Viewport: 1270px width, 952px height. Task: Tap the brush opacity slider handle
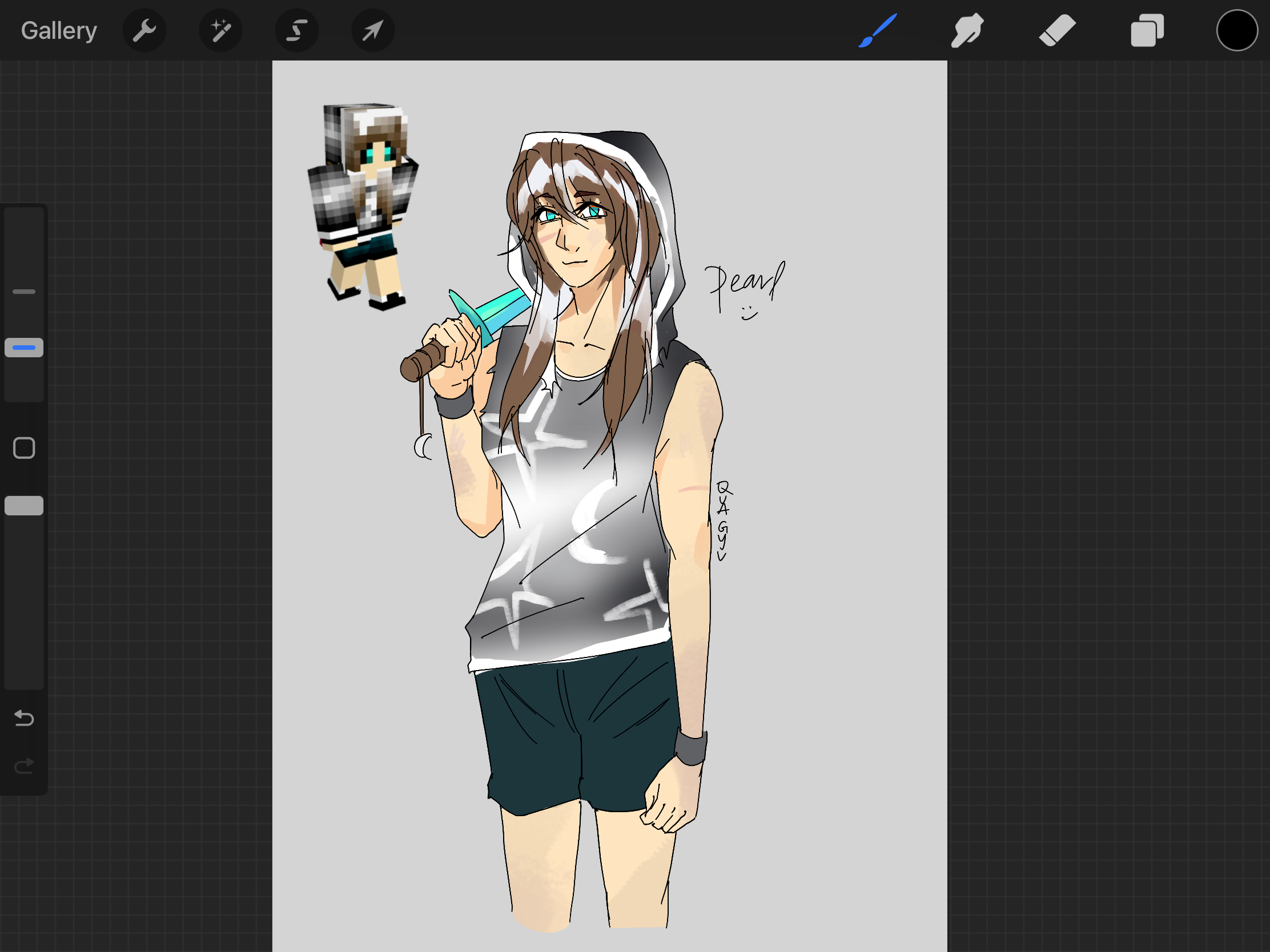click(24, 506)
